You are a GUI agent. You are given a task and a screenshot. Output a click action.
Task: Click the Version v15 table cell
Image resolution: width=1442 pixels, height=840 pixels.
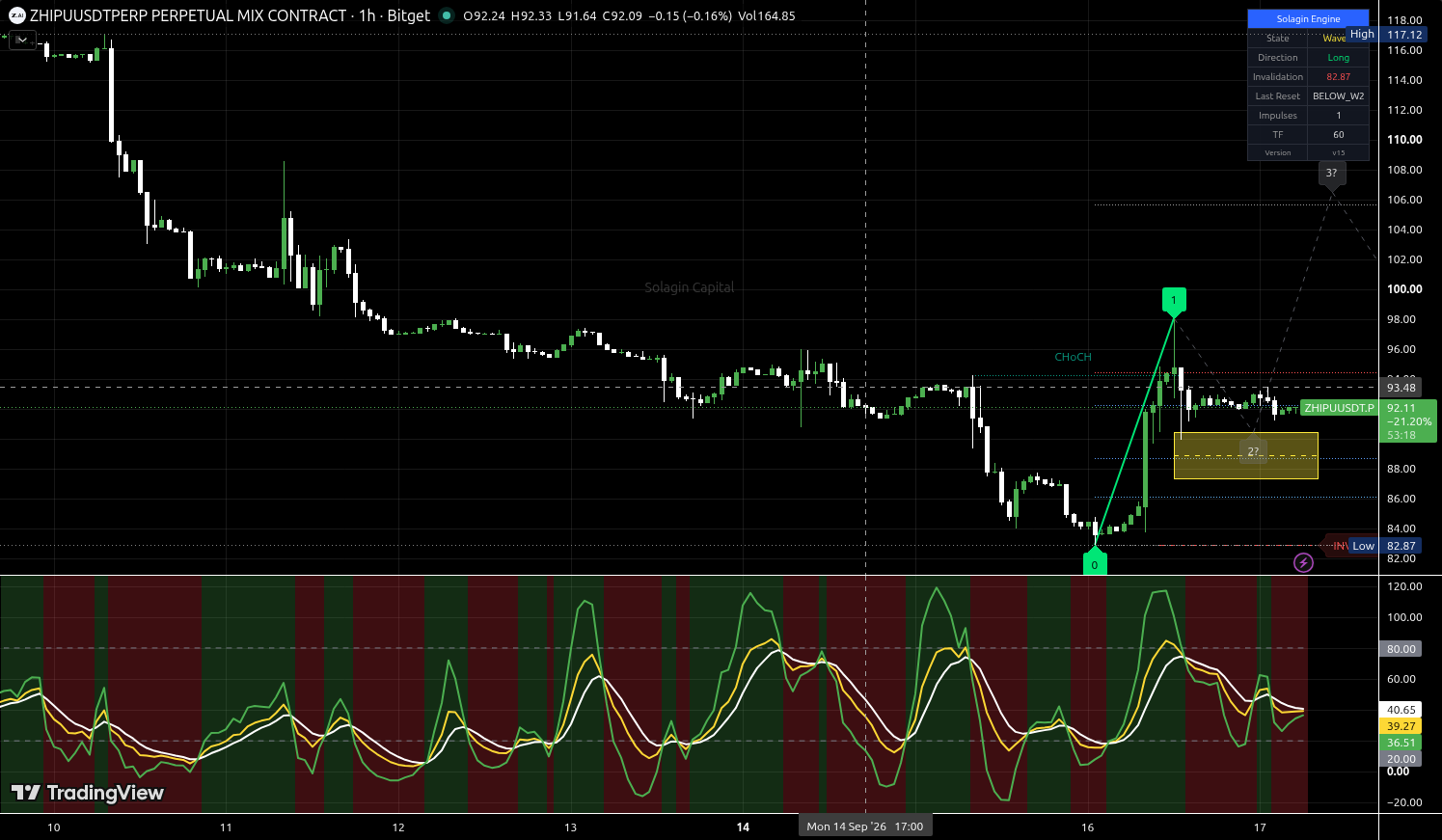[x=1338, y=152]
